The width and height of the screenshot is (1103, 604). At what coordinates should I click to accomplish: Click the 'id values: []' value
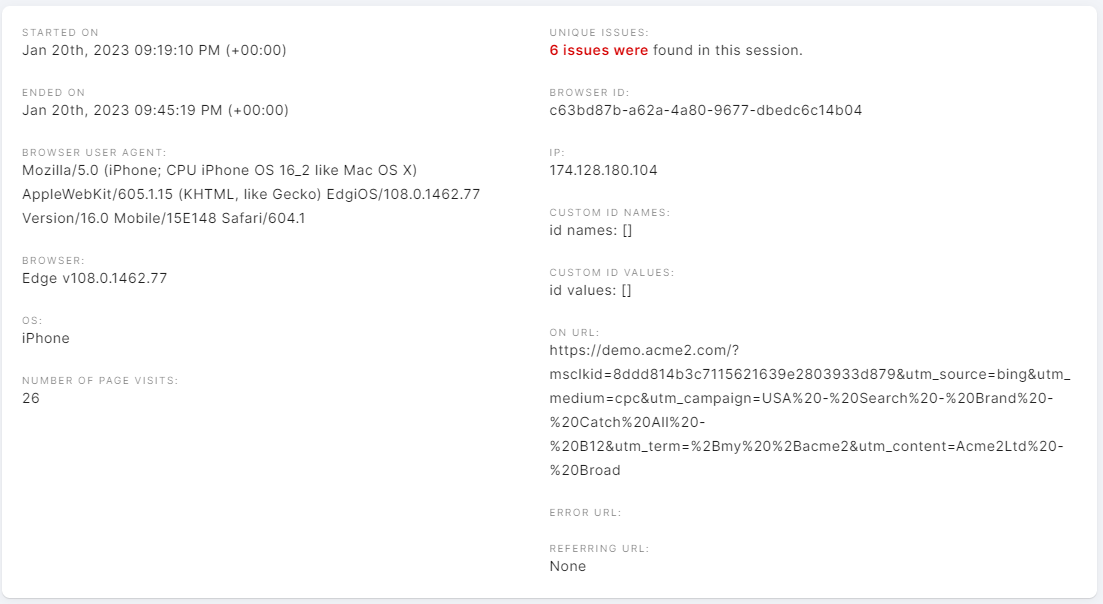coord(590,290)
